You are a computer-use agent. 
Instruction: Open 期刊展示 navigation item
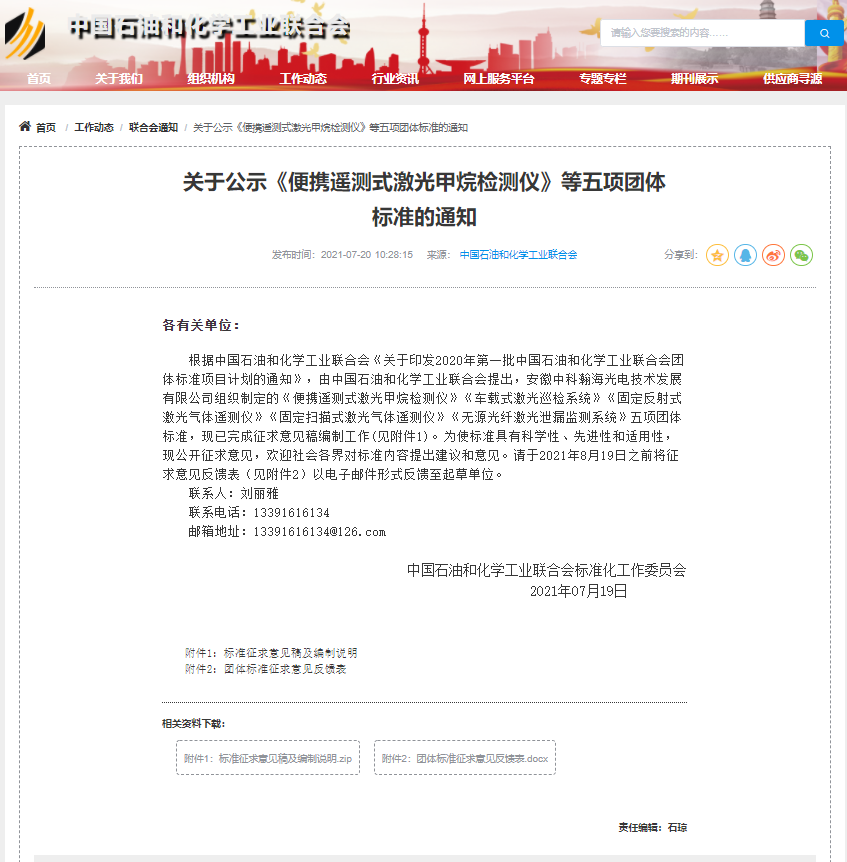[695, 79]
